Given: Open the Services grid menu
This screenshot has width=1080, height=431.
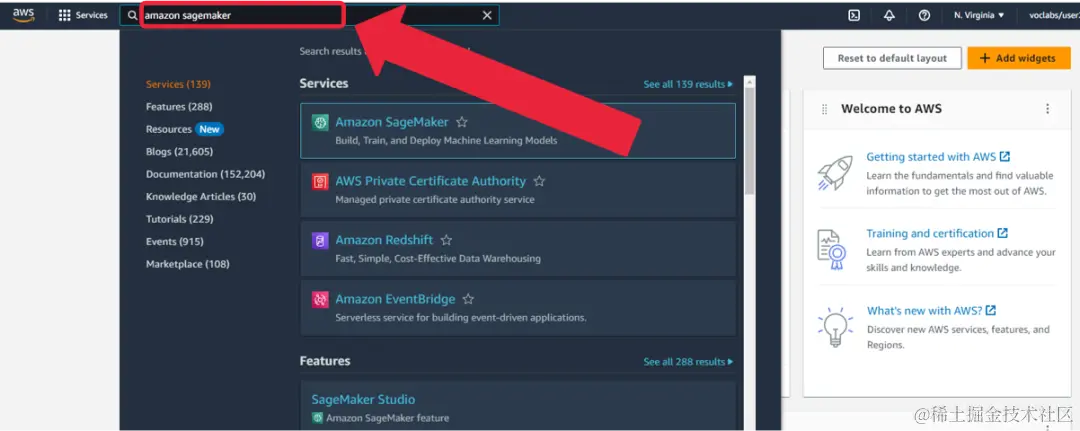Looking at the screenshot, I should [65, 15].
